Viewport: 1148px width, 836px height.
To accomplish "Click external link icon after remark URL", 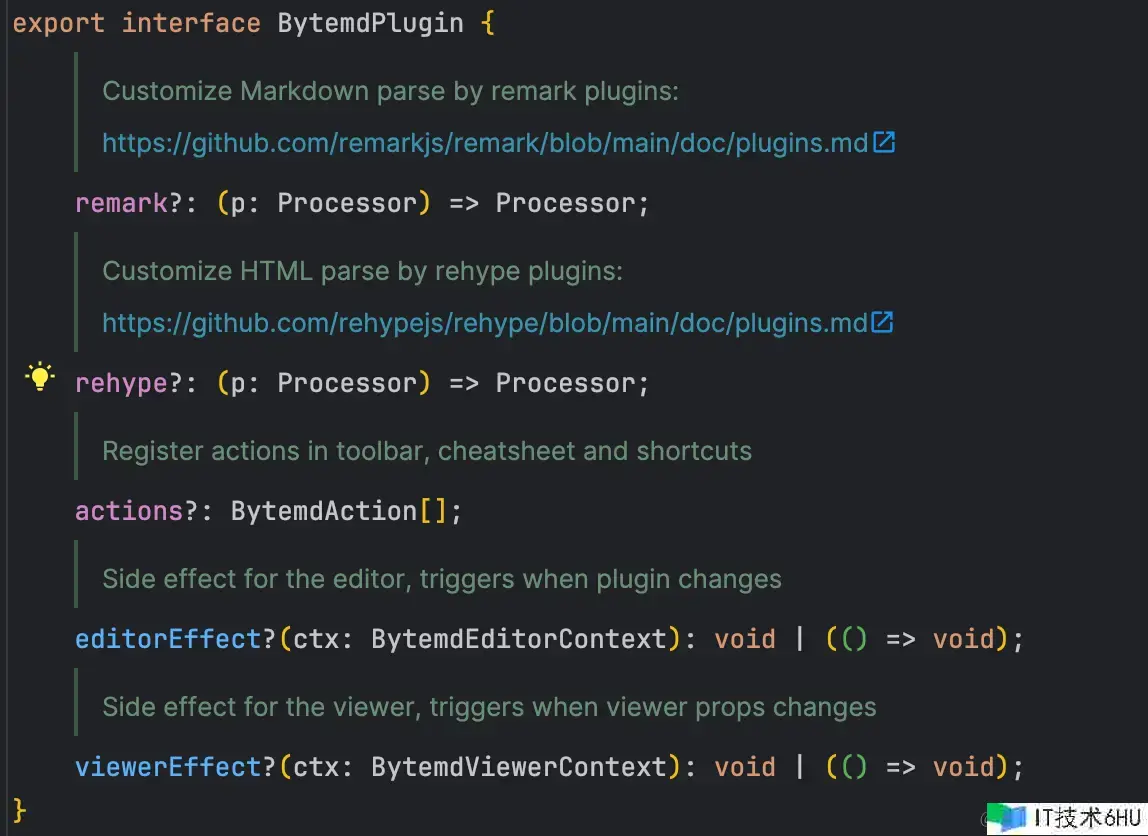I will (x=884, y=142).
